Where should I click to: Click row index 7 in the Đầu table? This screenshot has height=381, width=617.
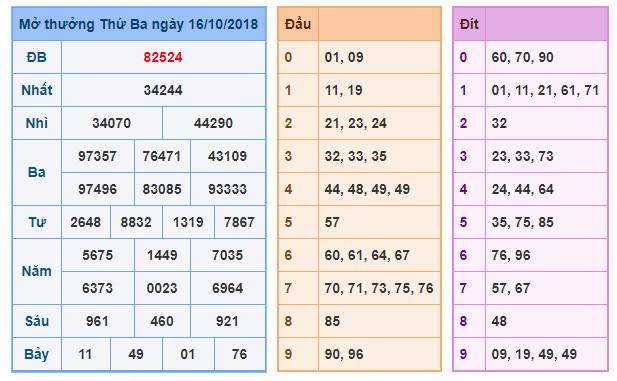click(288, 289)
